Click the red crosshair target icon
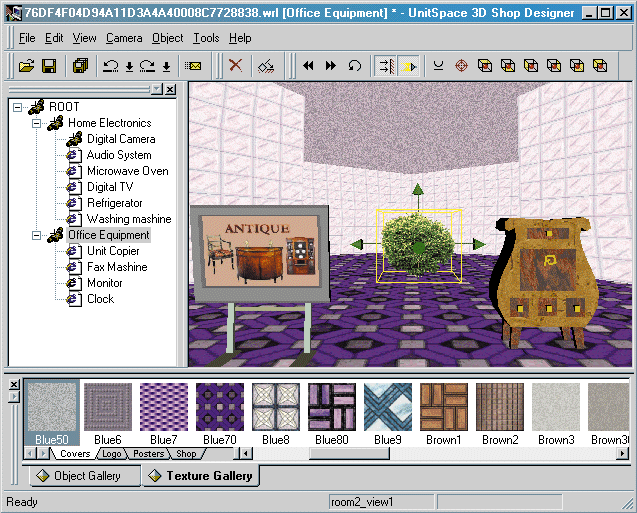Viewport: 637px width, 513px height. tap(461, 66)
